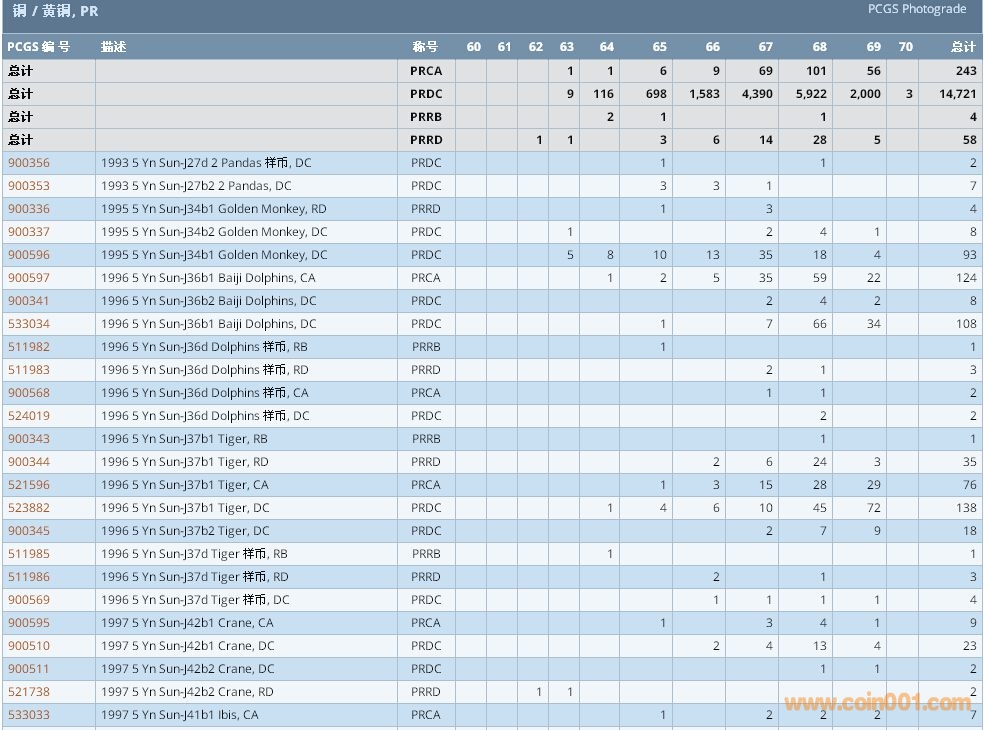Open coin number 521596

pos(29,485)
